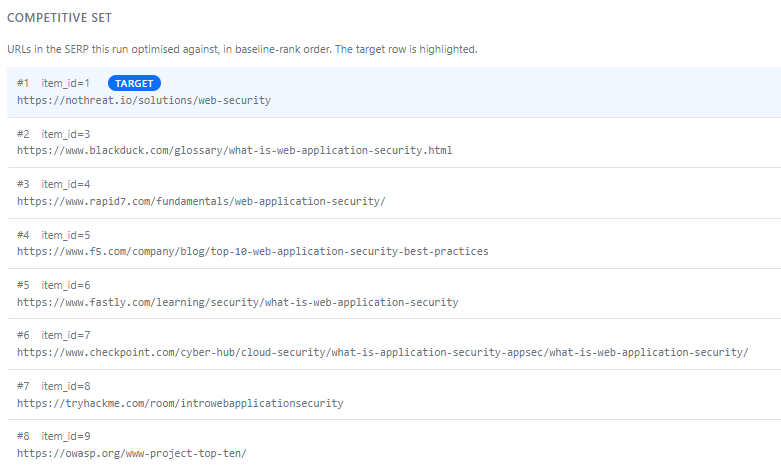This screenshot has width=781, height=469.
Task: Click rank number #6
Action: tap(23, 336)
